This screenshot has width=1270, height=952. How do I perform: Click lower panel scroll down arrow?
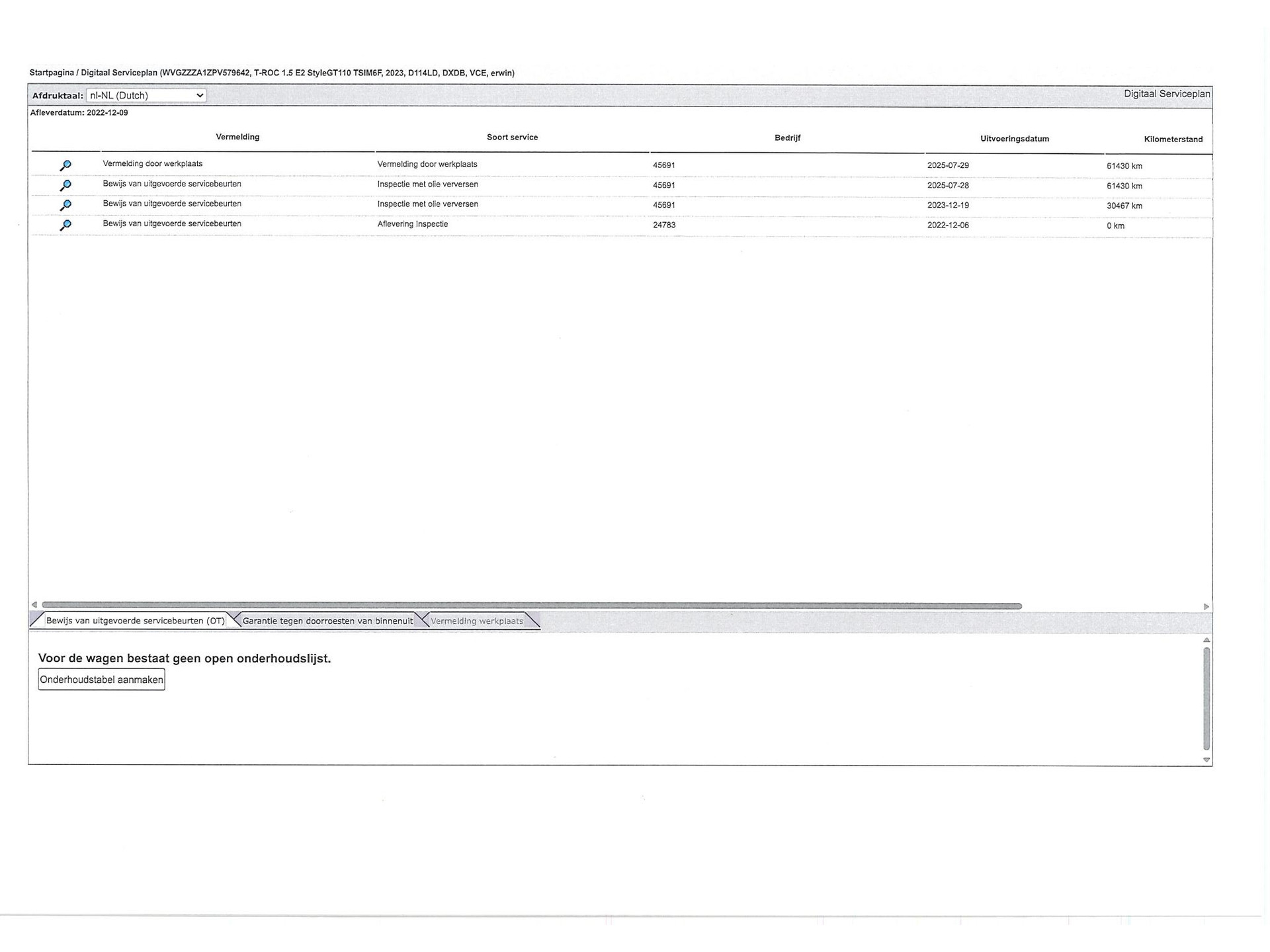point(1206,760)
